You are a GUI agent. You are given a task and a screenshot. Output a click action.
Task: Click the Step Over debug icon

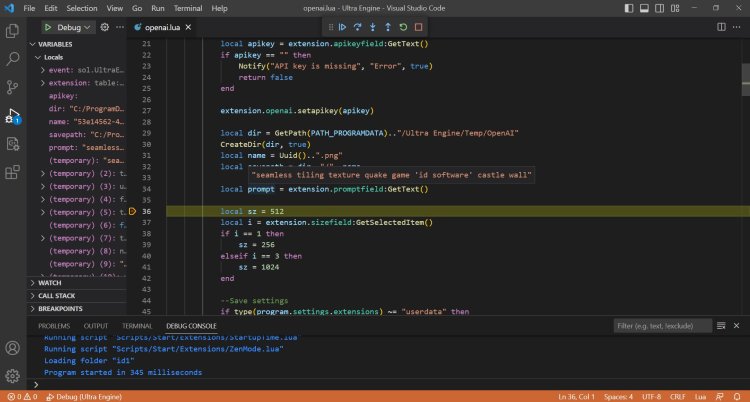tap(356, 27)
